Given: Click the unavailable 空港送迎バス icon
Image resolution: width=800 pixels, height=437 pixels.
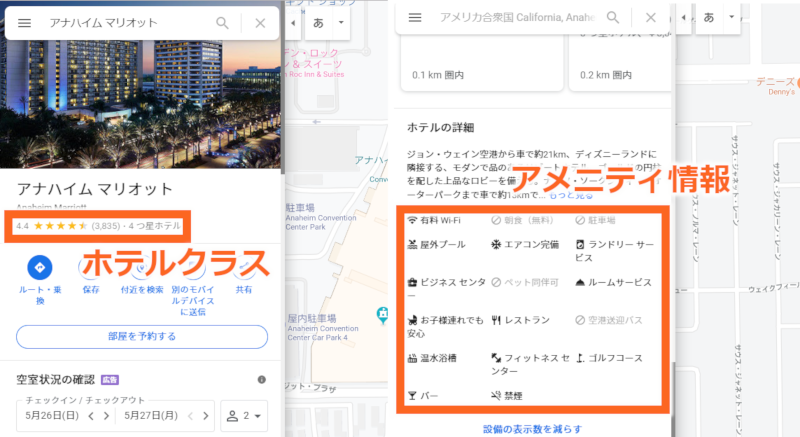Looking at the screenshot, I should (x=580, y=320).
